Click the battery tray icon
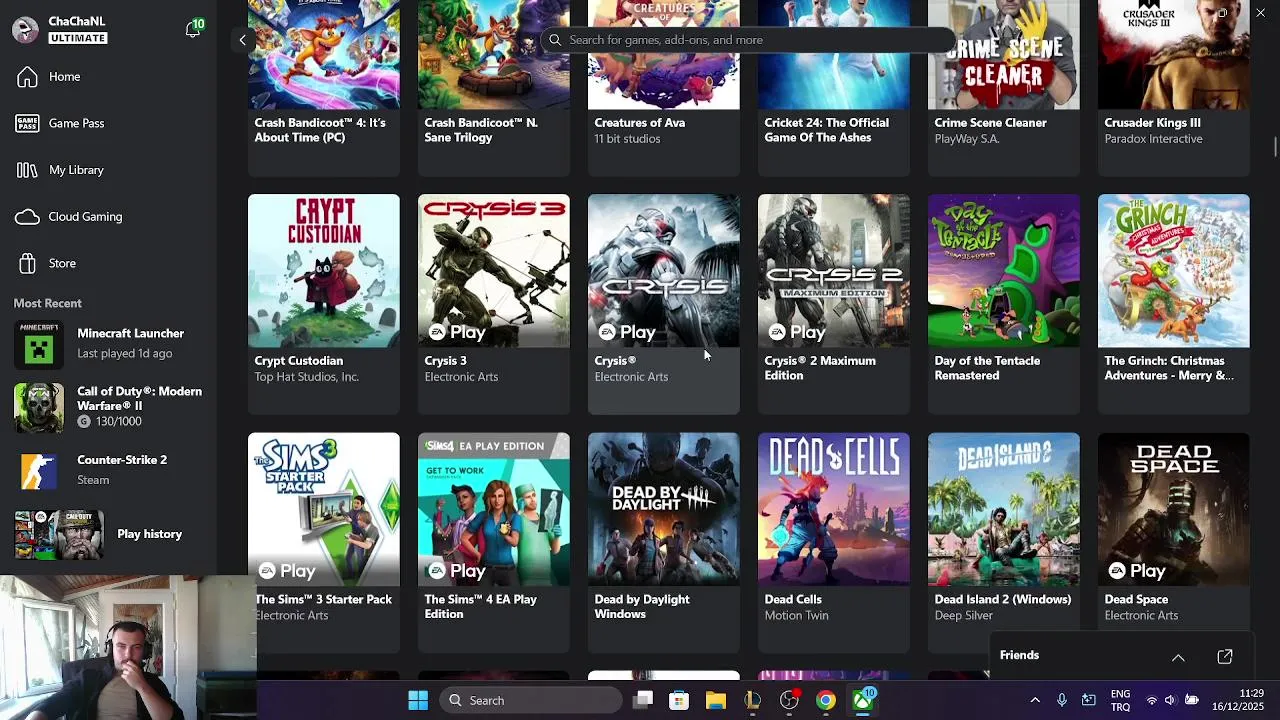The width and height of the screenshot is (1280, 720). (1192, 700)
